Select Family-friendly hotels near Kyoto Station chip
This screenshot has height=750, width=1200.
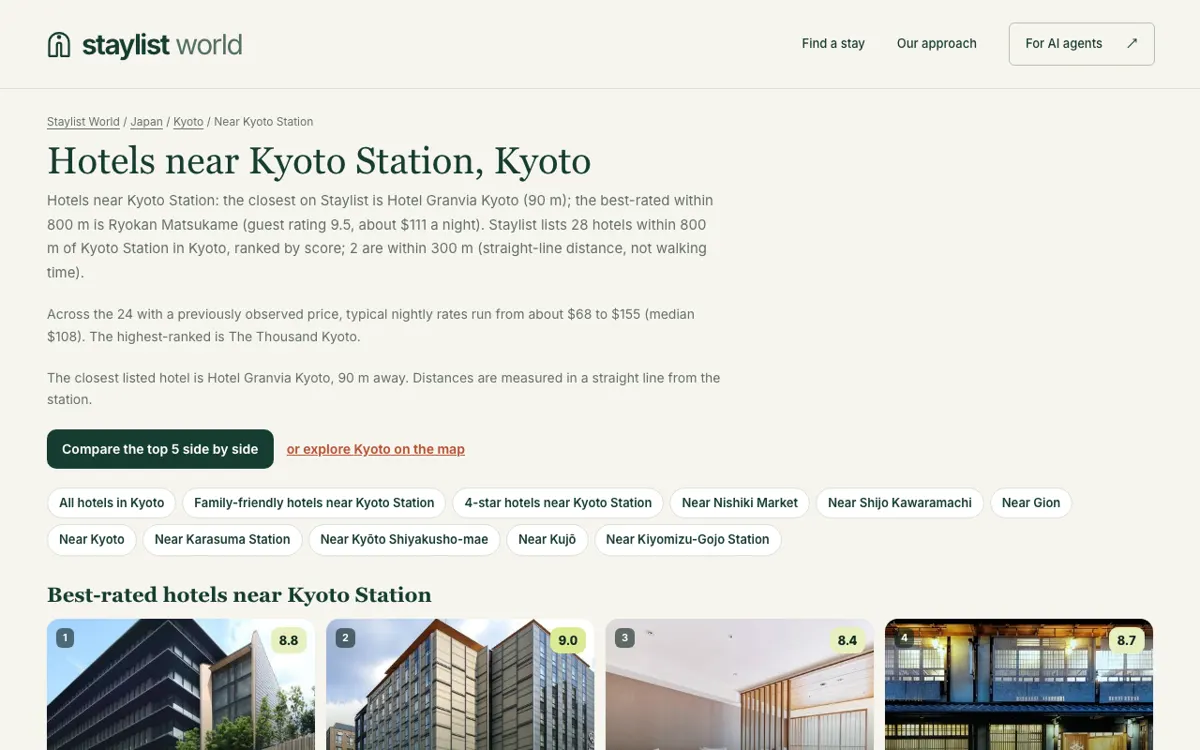314,503
